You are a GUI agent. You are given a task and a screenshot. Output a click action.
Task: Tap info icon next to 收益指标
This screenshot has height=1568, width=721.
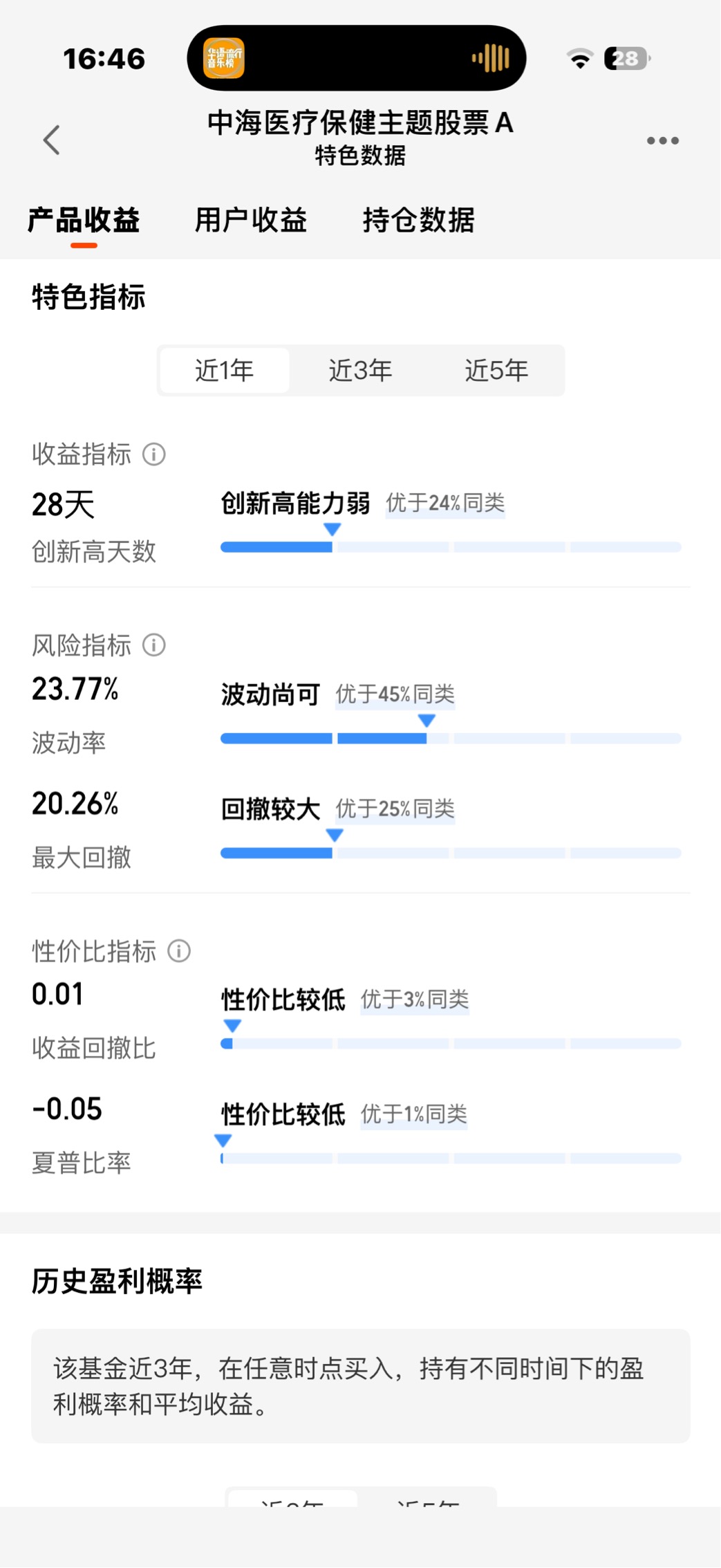[153, 454]
